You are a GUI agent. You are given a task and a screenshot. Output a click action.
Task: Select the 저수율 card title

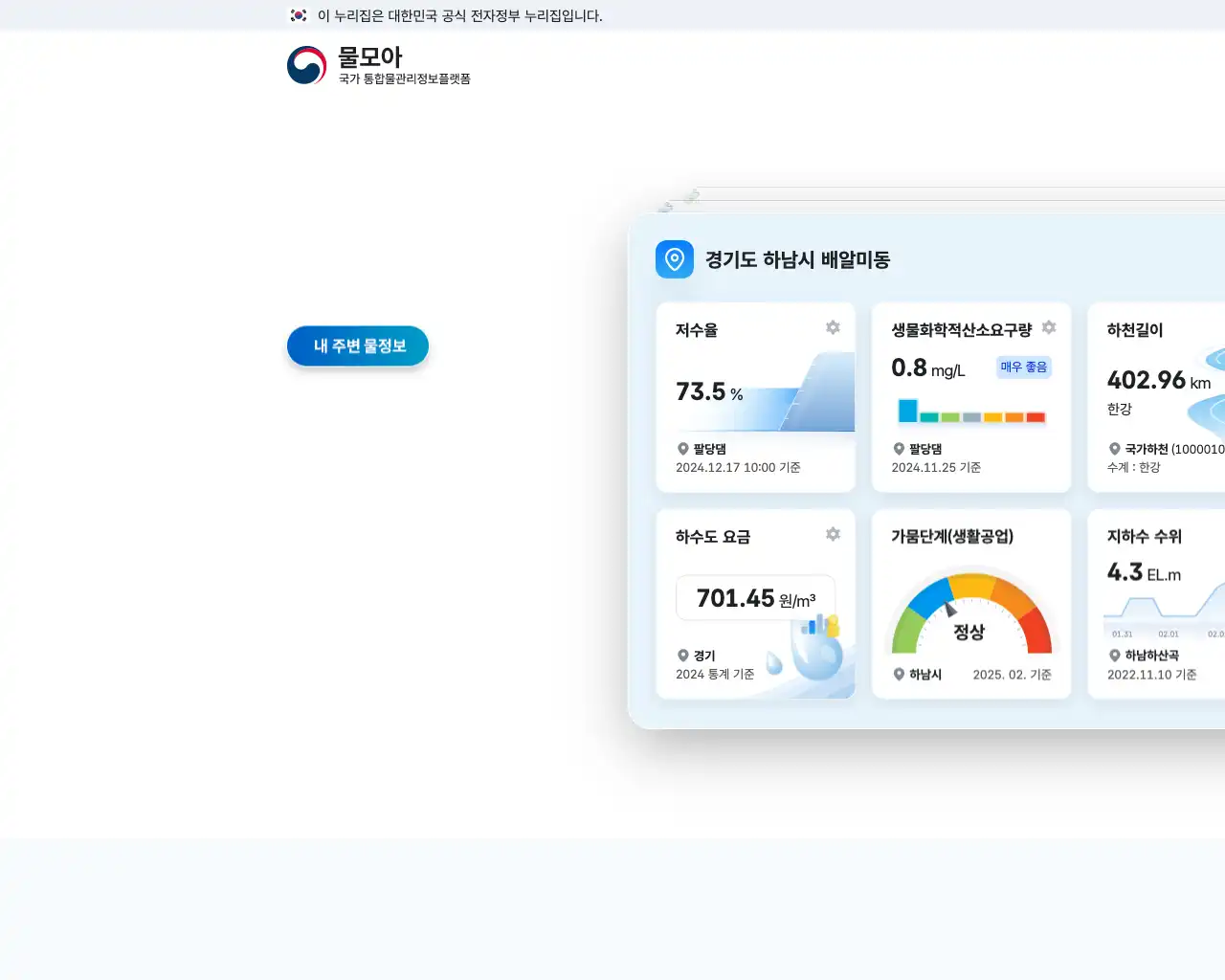click(697, 330)
